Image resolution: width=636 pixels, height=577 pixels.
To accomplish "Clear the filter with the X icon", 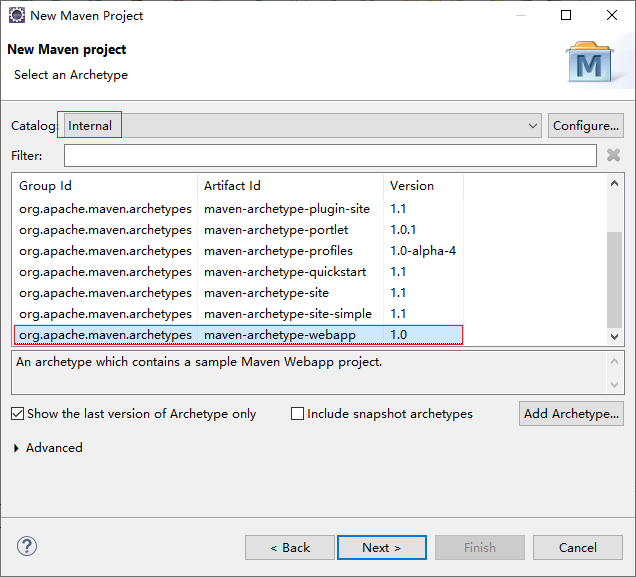I will coord(613,155).
